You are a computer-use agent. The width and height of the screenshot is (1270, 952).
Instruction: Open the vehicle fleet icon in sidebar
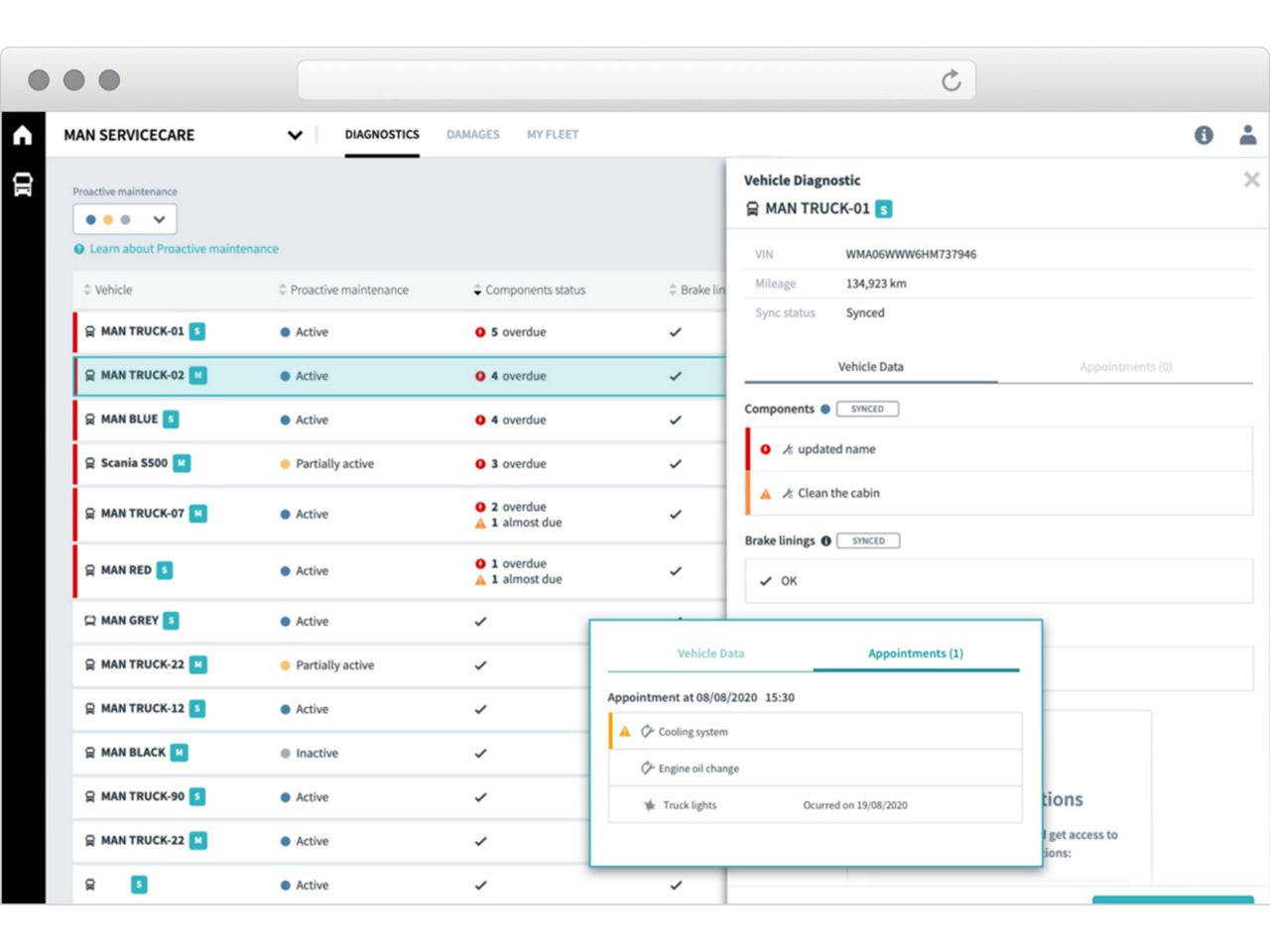23,183
